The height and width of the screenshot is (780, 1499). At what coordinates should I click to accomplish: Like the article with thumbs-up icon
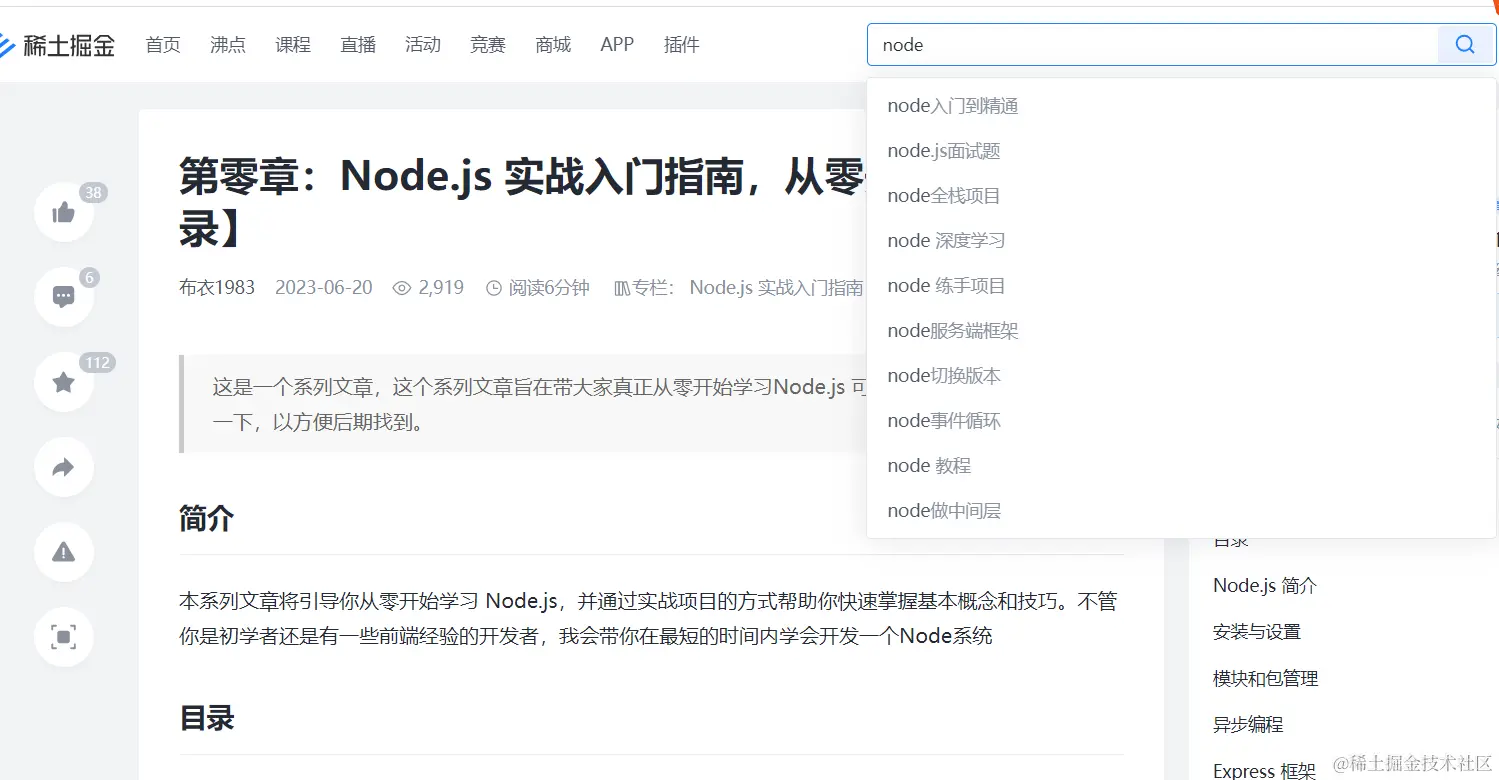click(x=64, y=212)
